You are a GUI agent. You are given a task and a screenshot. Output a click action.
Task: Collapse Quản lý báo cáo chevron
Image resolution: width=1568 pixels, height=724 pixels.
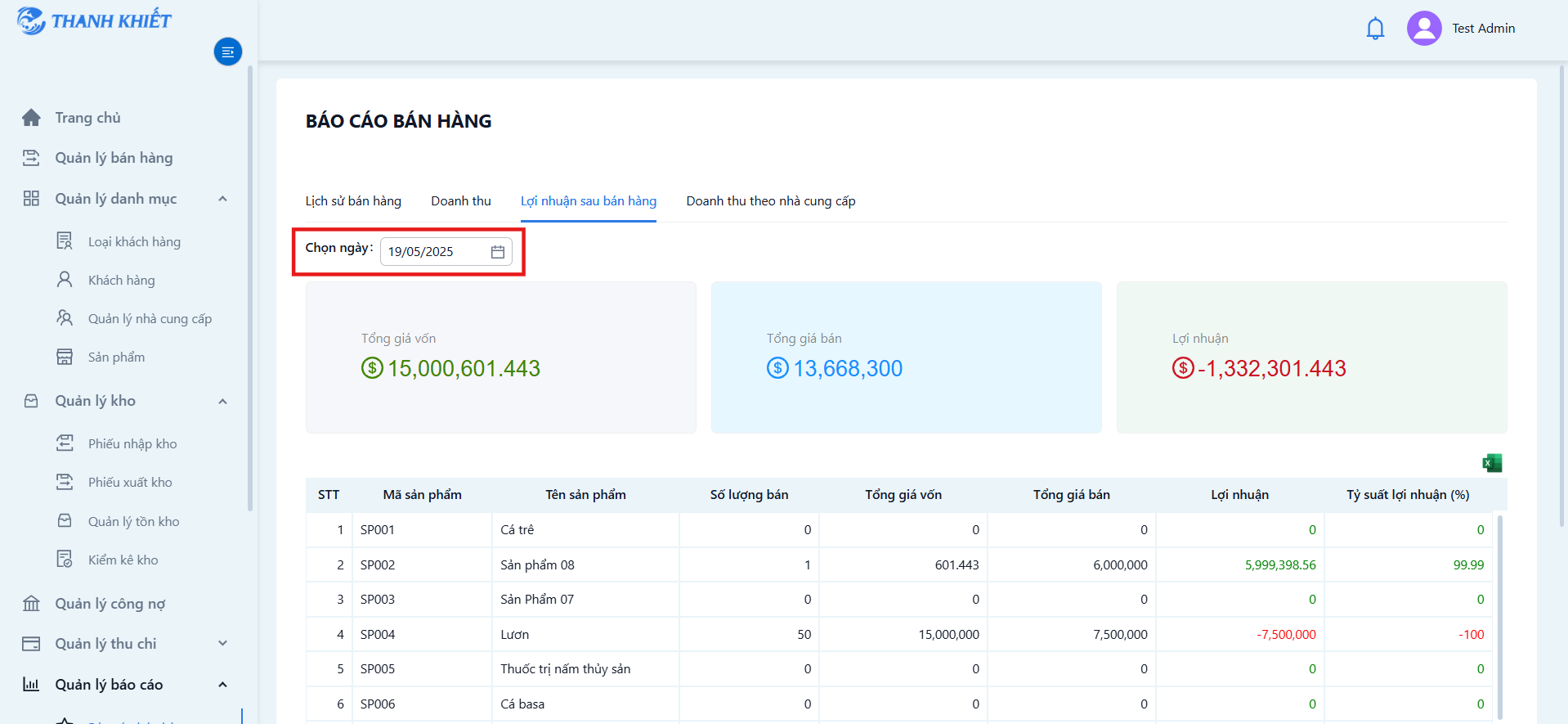222,685
